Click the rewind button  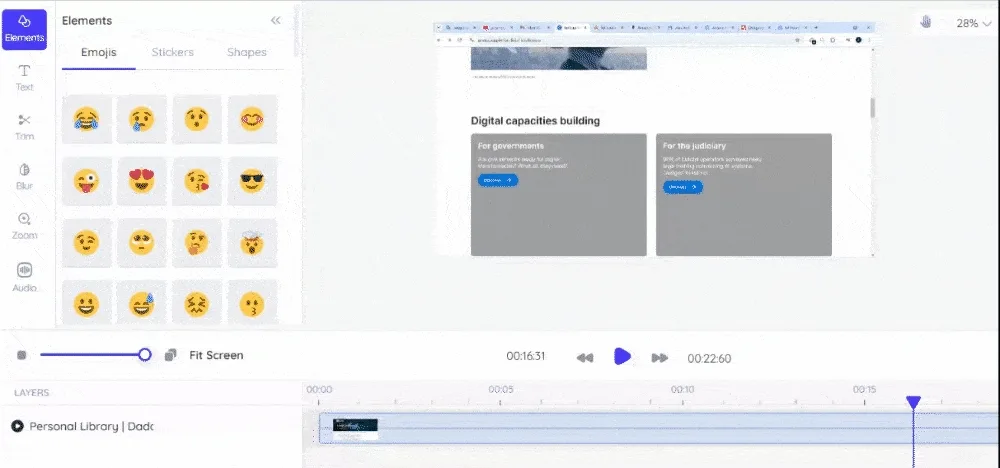586,357
